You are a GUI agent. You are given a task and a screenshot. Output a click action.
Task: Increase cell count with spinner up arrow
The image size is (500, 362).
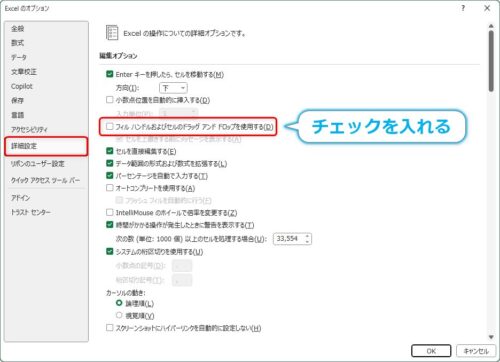click(x=308, y=236)
